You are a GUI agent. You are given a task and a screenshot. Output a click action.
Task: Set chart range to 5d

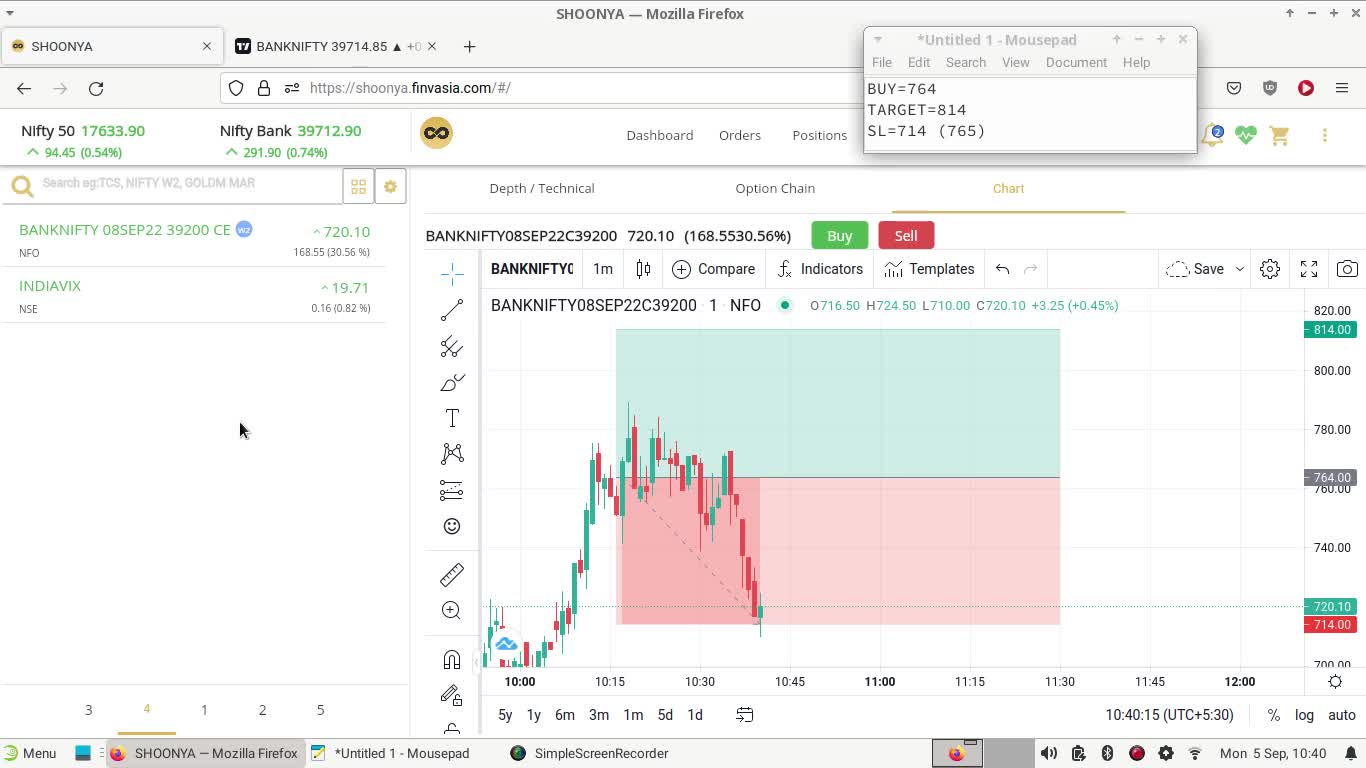coord(665,715)
